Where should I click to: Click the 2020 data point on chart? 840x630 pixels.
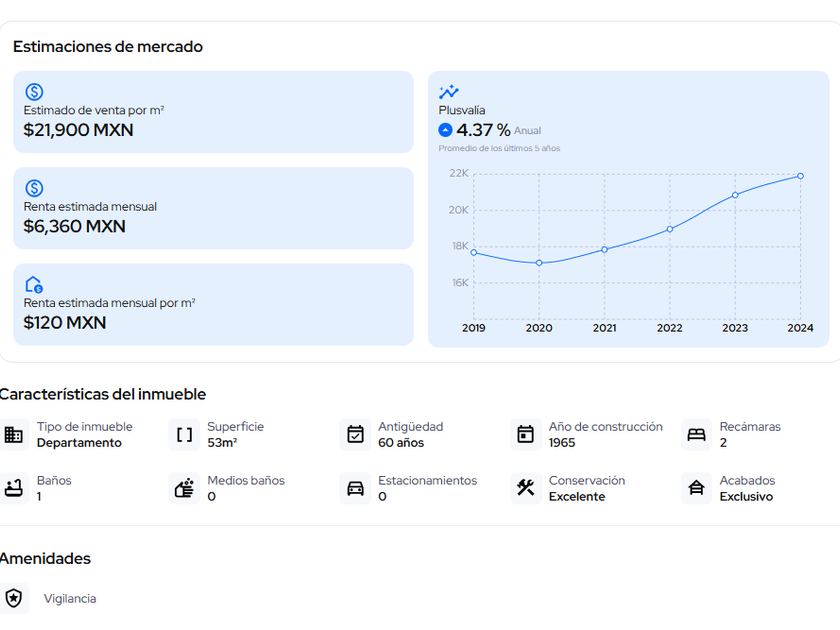pyautogui.click(x=539, y=263)
